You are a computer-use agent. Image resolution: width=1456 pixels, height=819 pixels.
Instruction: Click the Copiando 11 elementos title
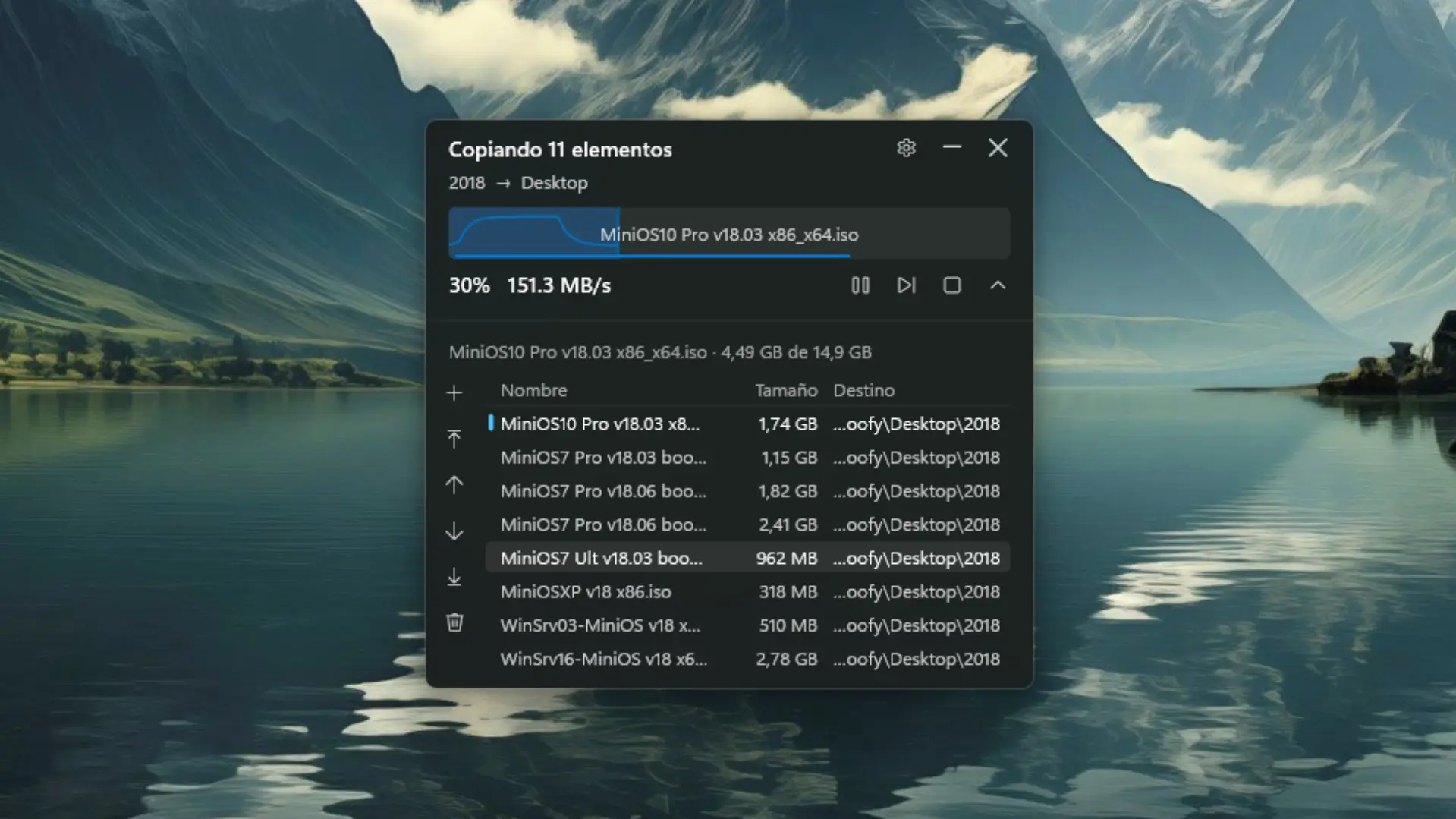pyautogui.click(x=560, y=150)
